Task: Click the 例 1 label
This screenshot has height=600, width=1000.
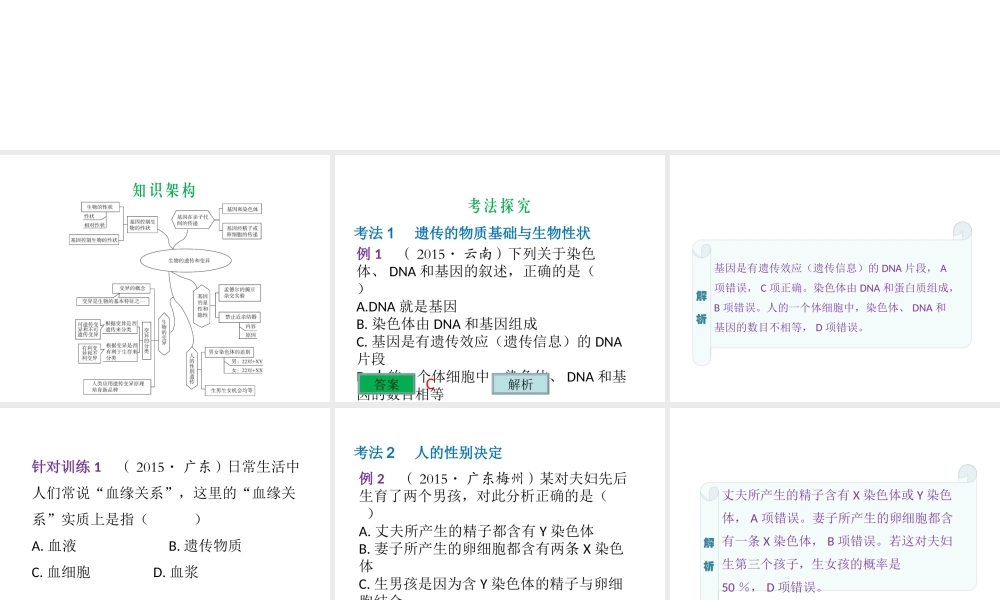Action: pos(369,254)
